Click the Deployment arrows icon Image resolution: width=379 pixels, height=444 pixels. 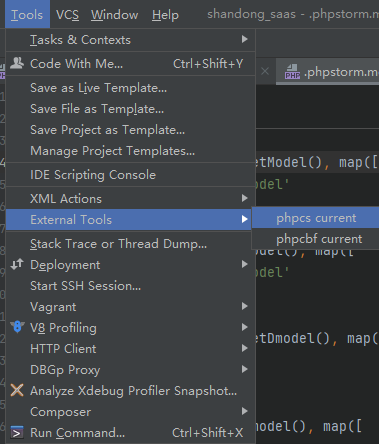point(17,264)
